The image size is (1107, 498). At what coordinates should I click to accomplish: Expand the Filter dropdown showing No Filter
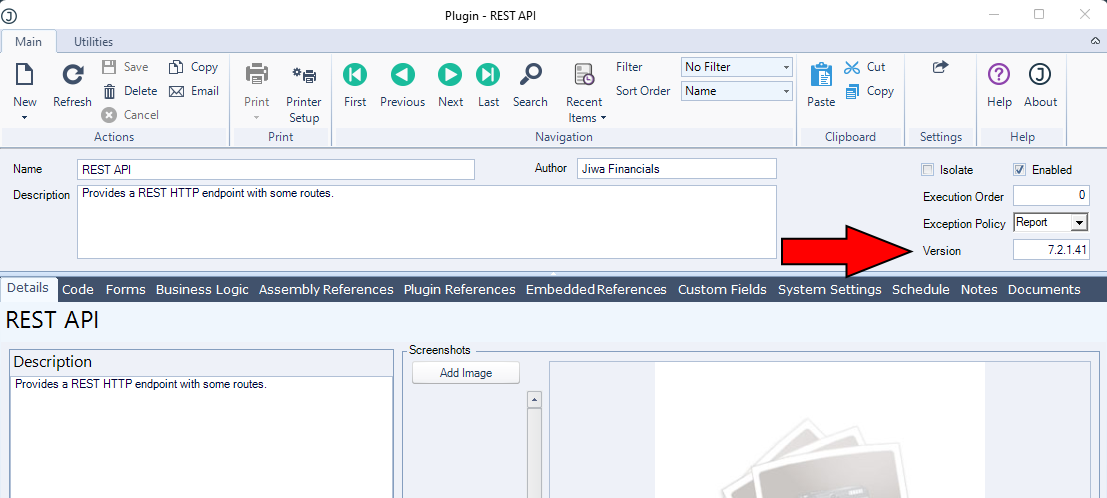[786, 67]
